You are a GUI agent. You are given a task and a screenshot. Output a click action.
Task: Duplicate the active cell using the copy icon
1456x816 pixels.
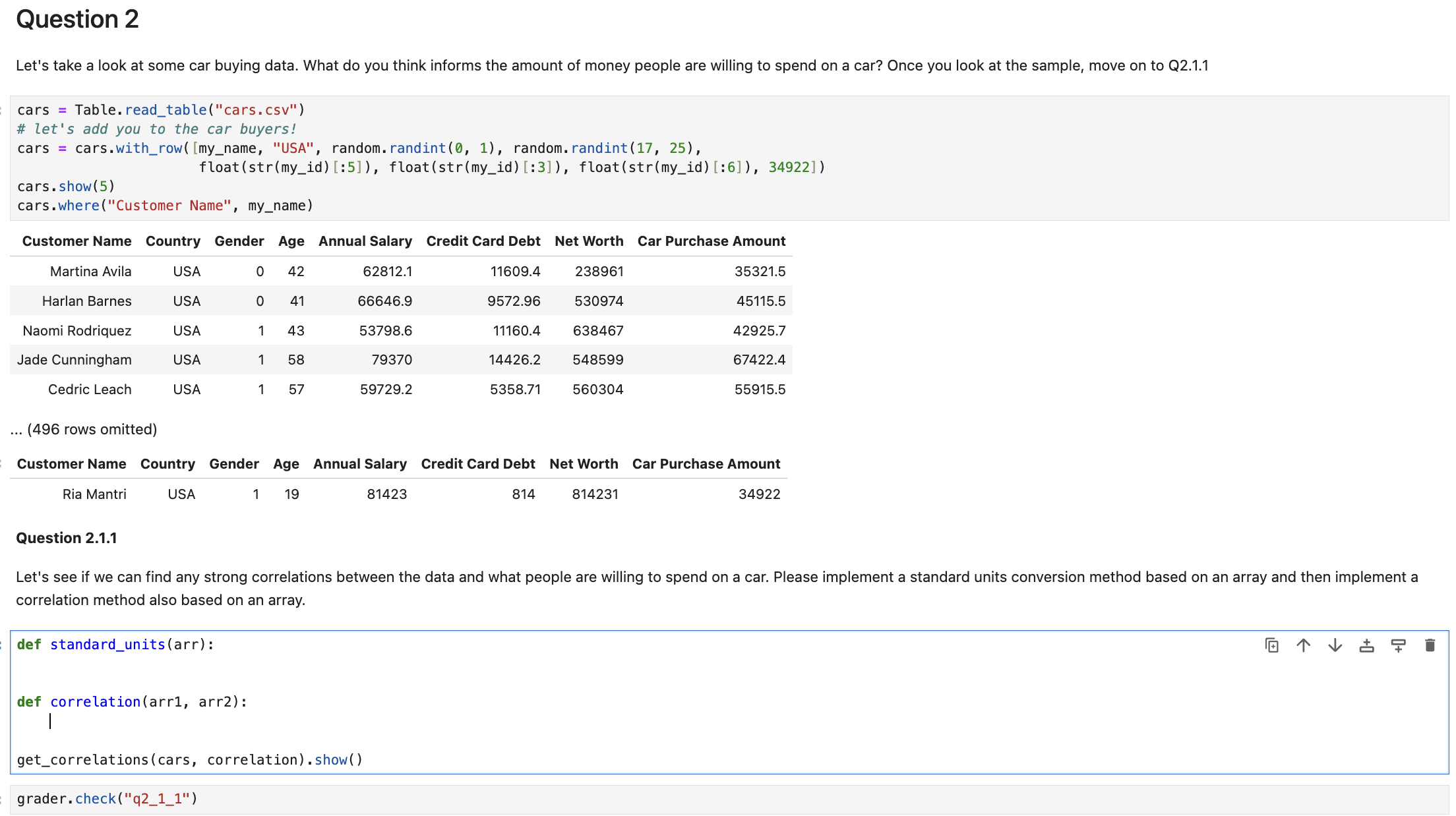1272,645
